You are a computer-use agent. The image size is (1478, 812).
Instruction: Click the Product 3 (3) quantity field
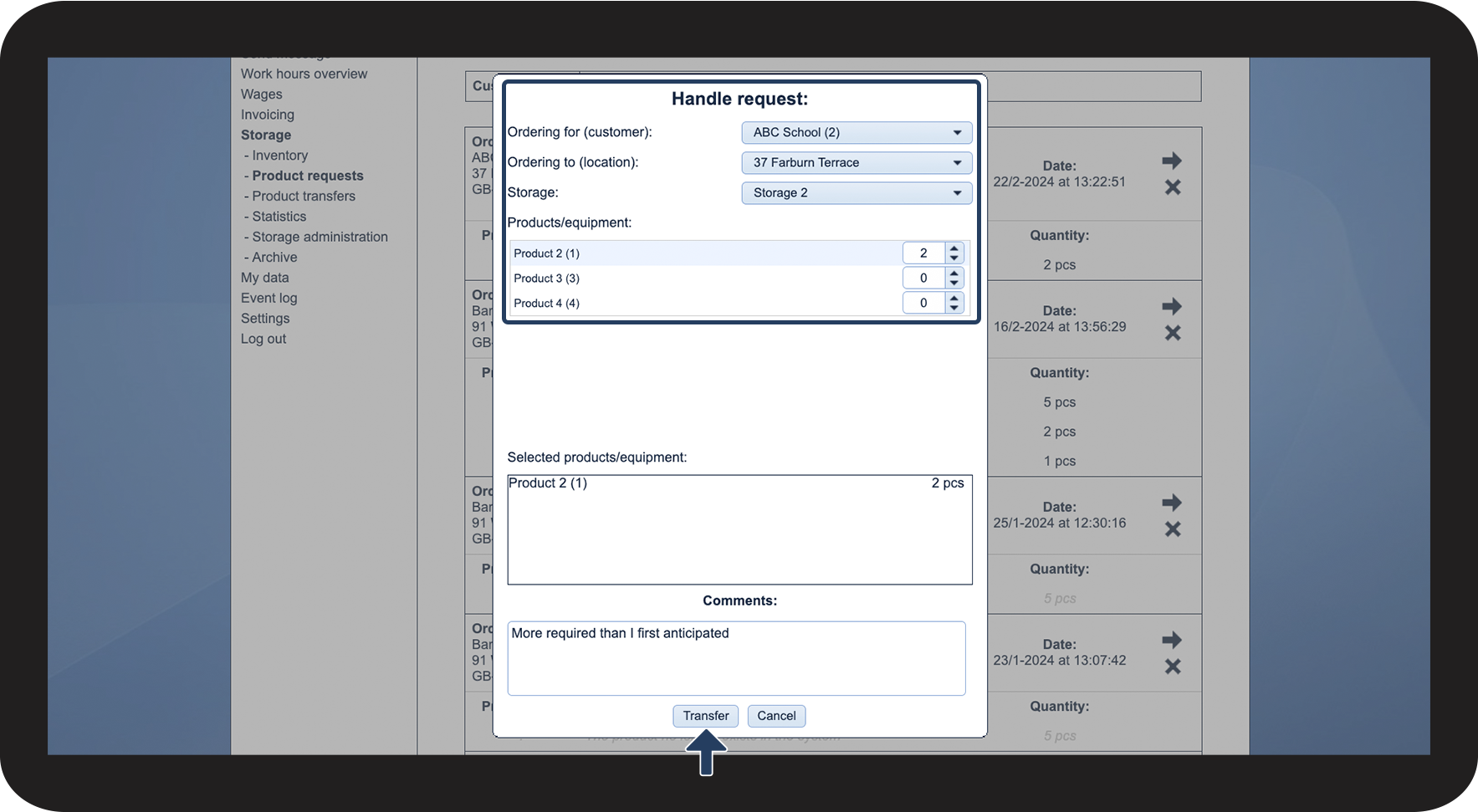tap(924, 278)
